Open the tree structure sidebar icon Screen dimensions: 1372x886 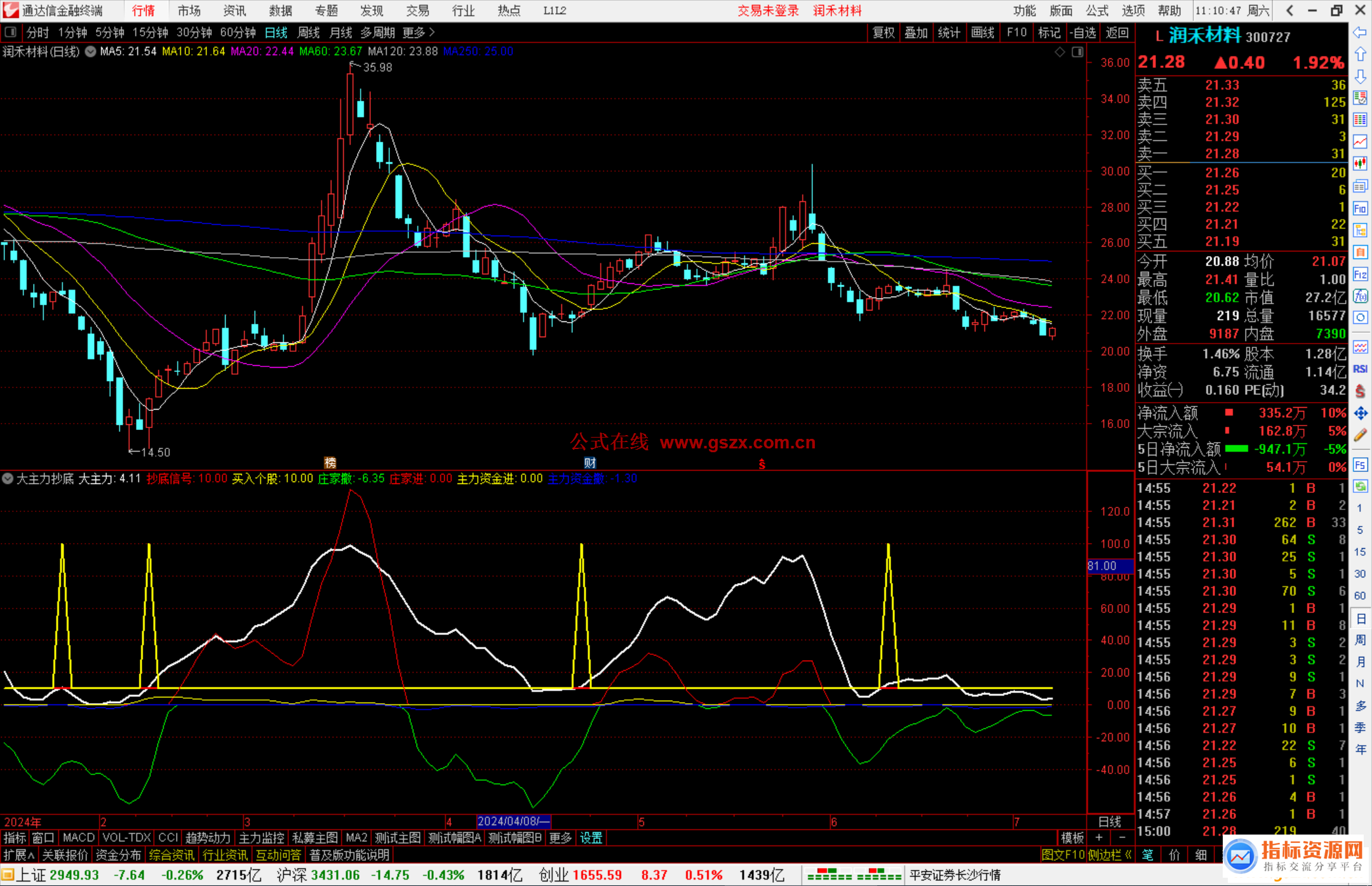pyautogui.click(x=1360, y=230)
